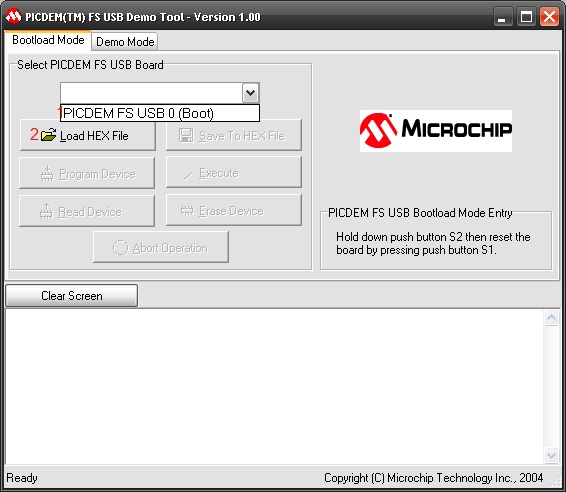This screenshot has width=566, height=492.
Task: Click the output log scroll down arrow
Action: (x=551, y=456)
